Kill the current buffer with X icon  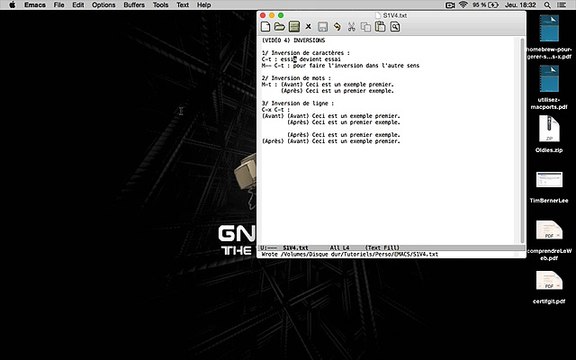(x=308, y=27)
